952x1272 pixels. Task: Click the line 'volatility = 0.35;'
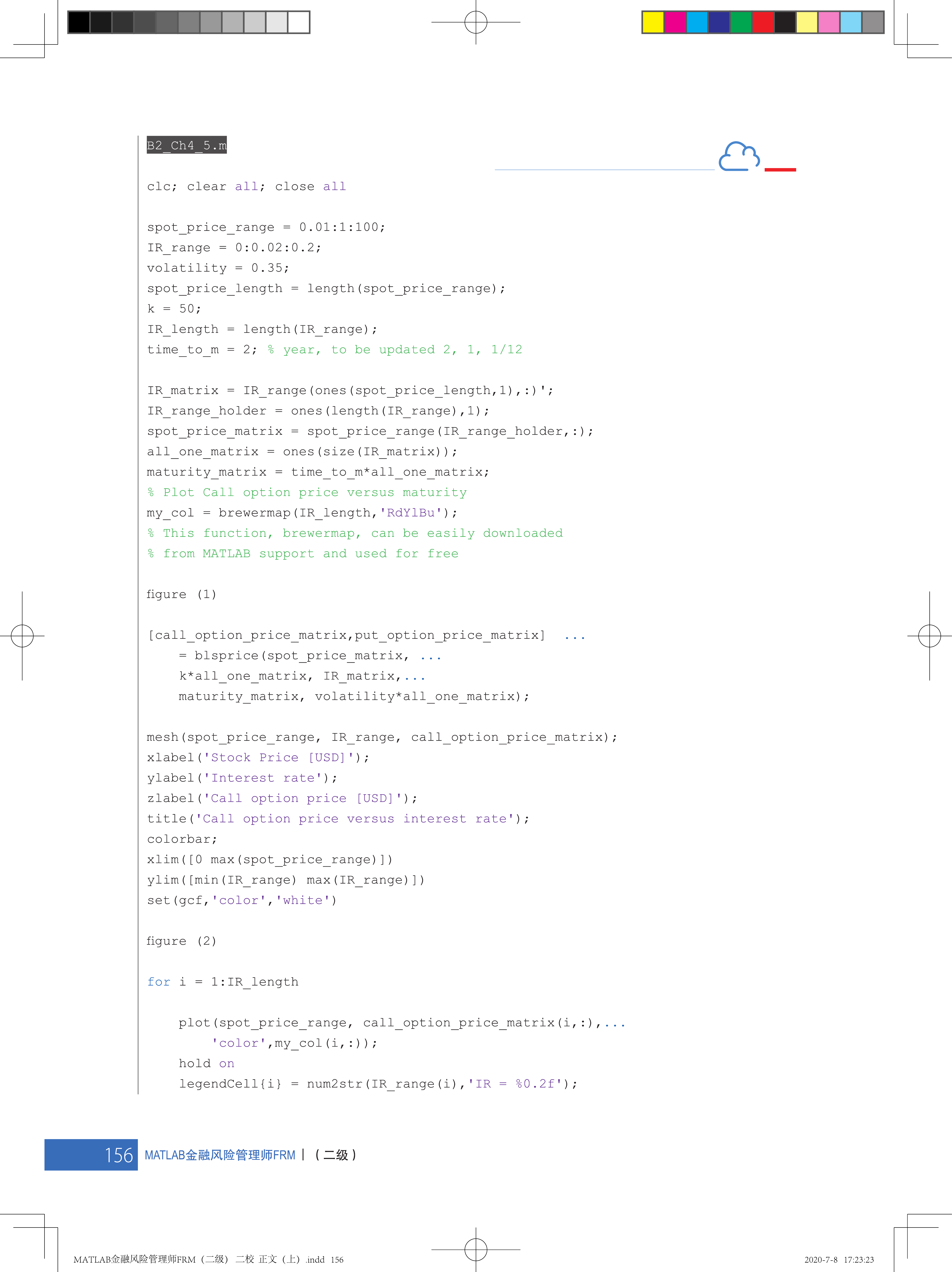[x=218, y=268]
